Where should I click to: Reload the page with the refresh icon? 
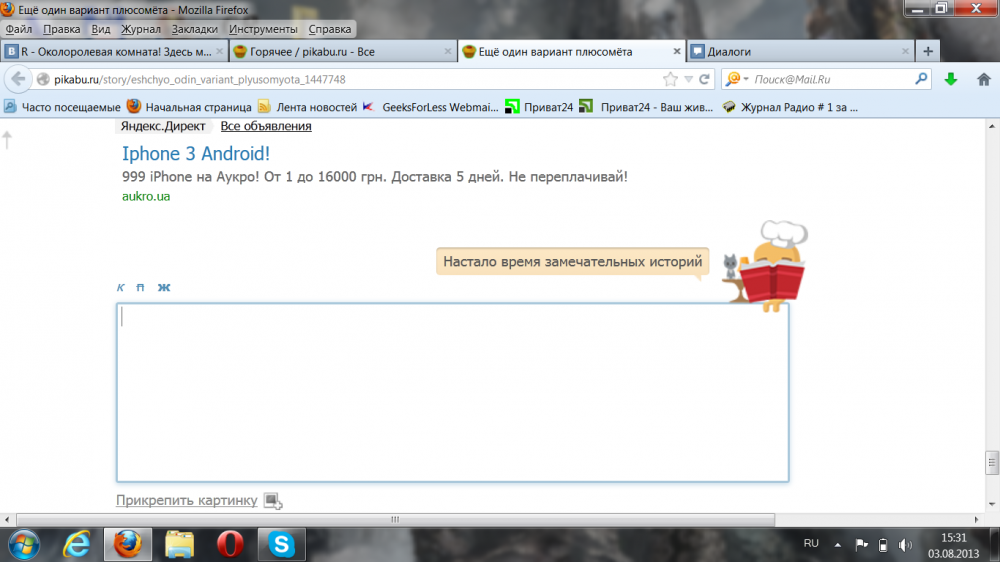(x=704, y=79)
